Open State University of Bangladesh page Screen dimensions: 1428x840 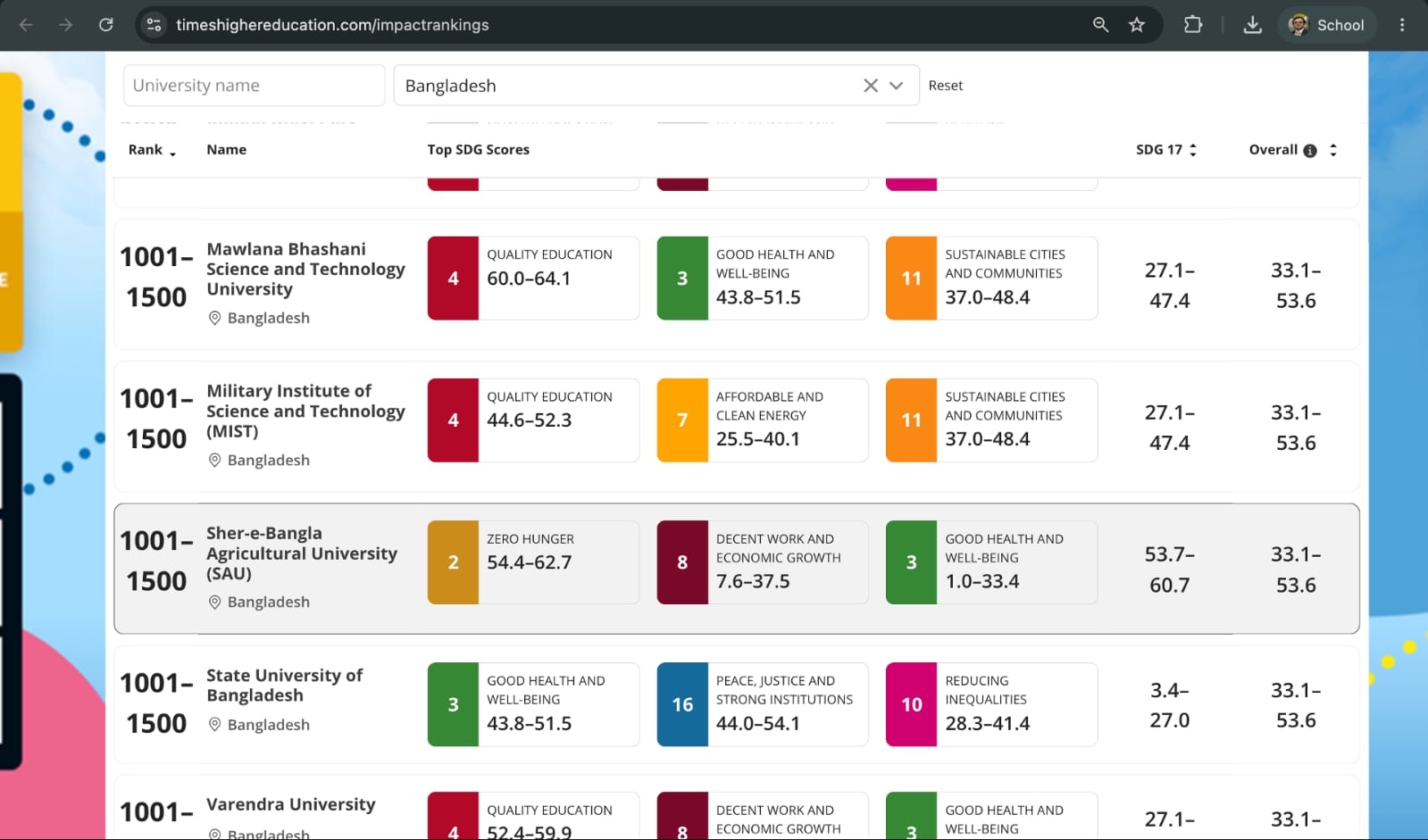(284, 685)
